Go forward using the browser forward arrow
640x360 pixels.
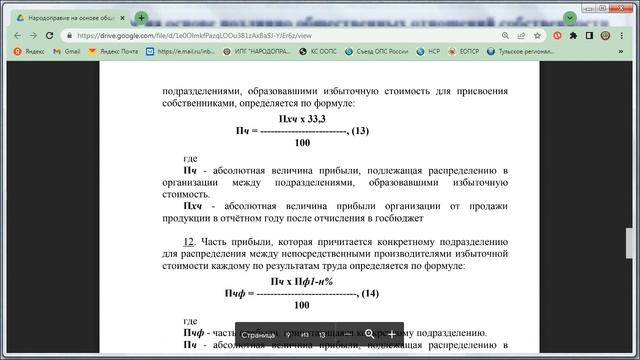click(33, 36)
